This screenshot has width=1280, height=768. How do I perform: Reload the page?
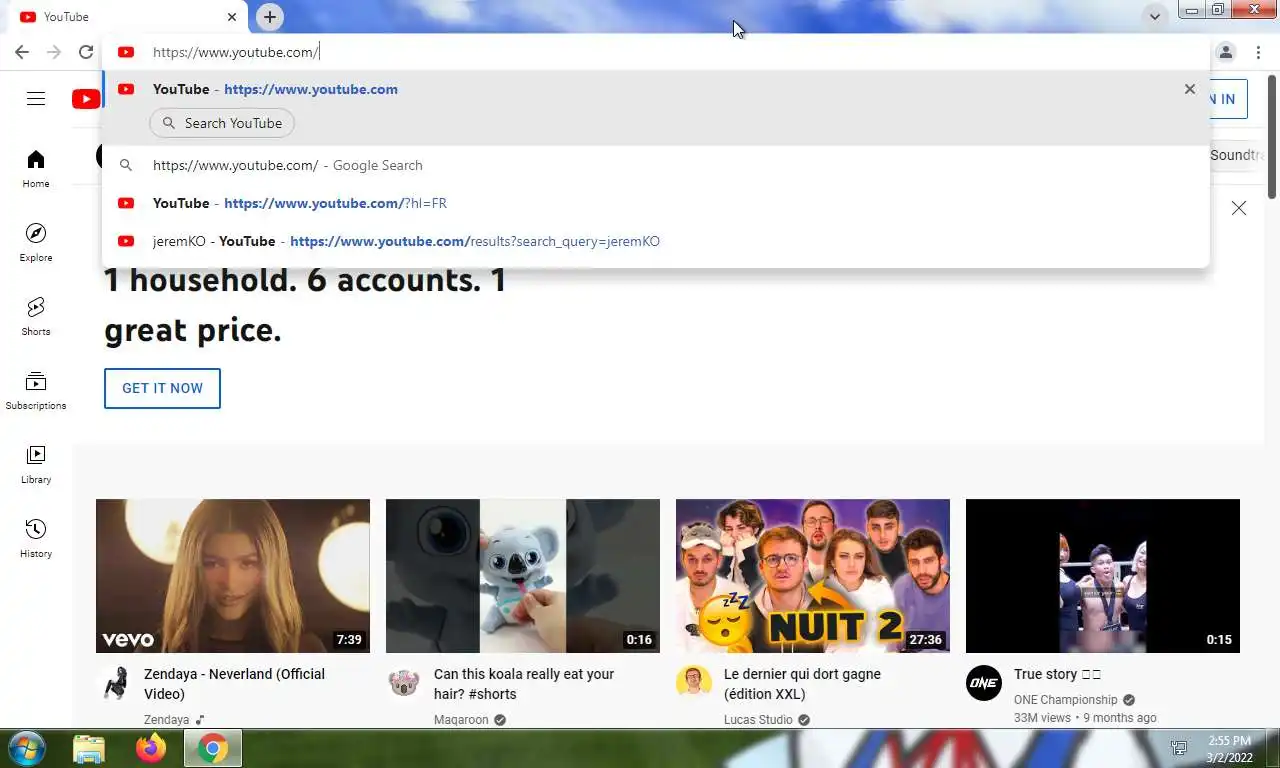pos(86,52)
